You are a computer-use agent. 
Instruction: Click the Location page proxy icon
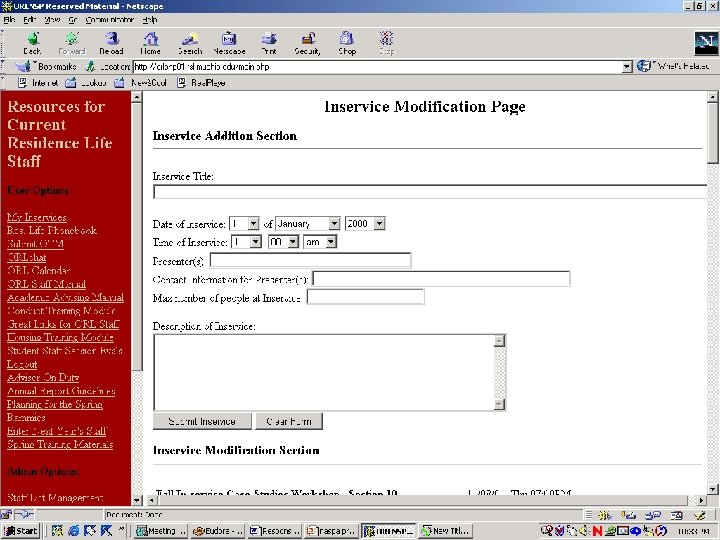[90, 67]
